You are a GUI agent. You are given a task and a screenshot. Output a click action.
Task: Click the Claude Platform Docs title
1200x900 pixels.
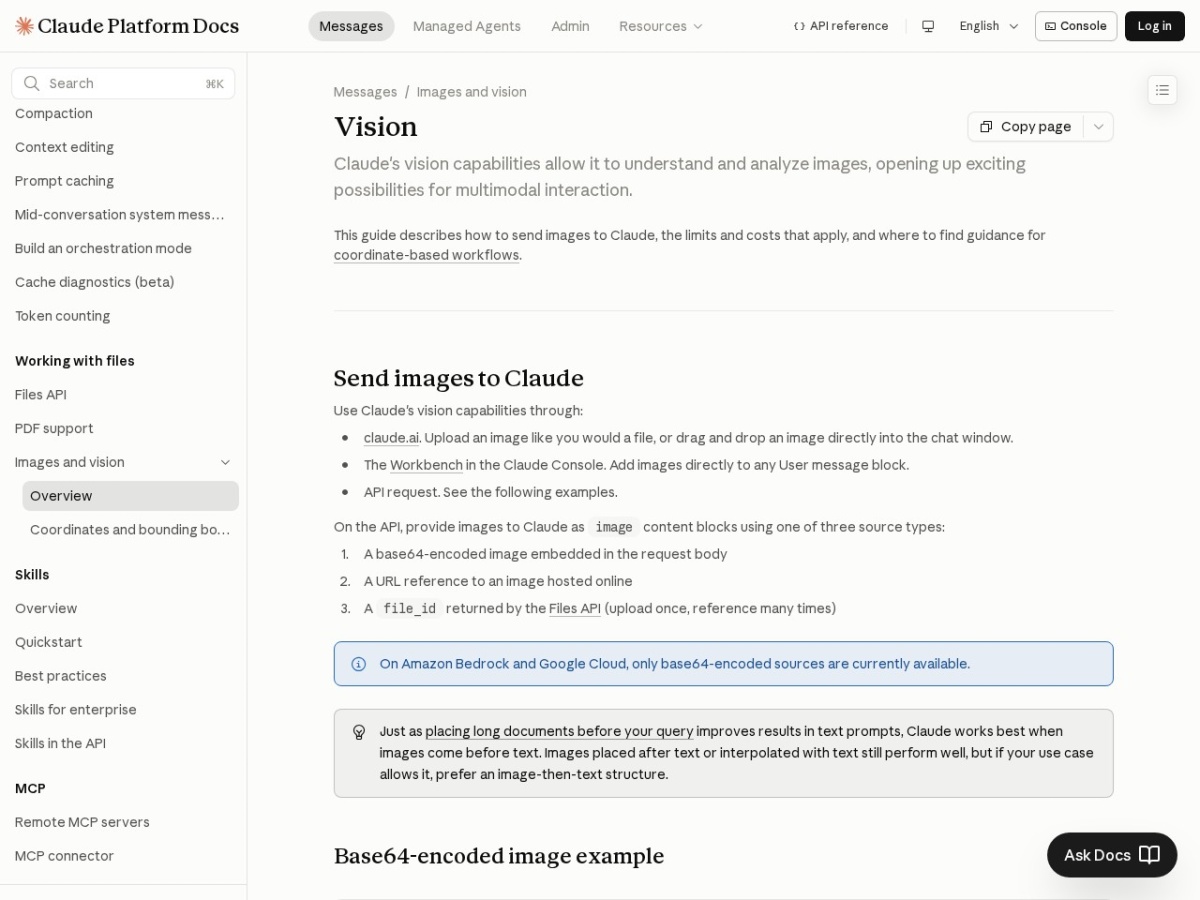point(139,26)
